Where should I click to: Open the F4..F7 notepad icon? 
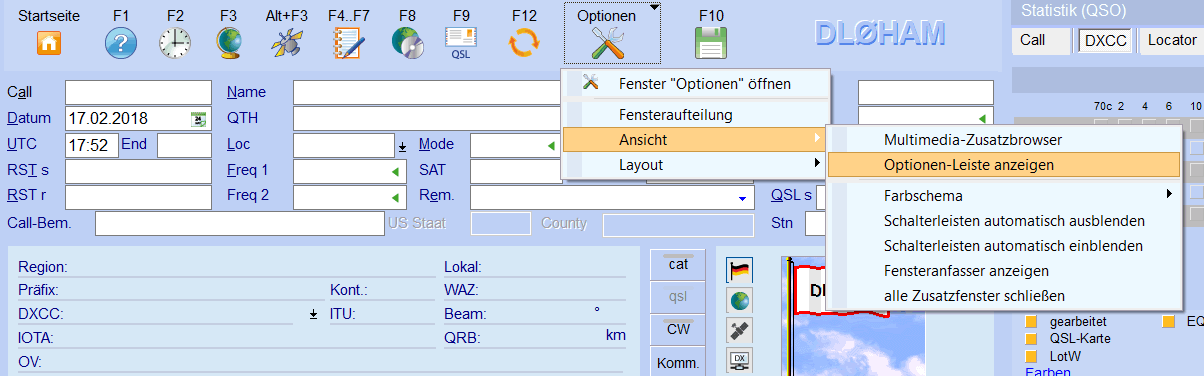coord(349,43)
